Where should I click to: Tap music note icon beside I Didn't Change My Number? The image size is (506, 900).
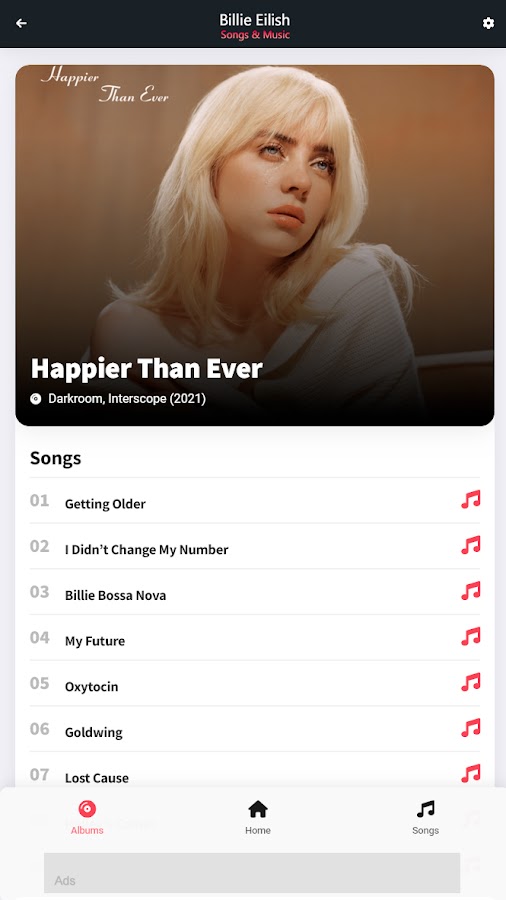click(470, 545)
